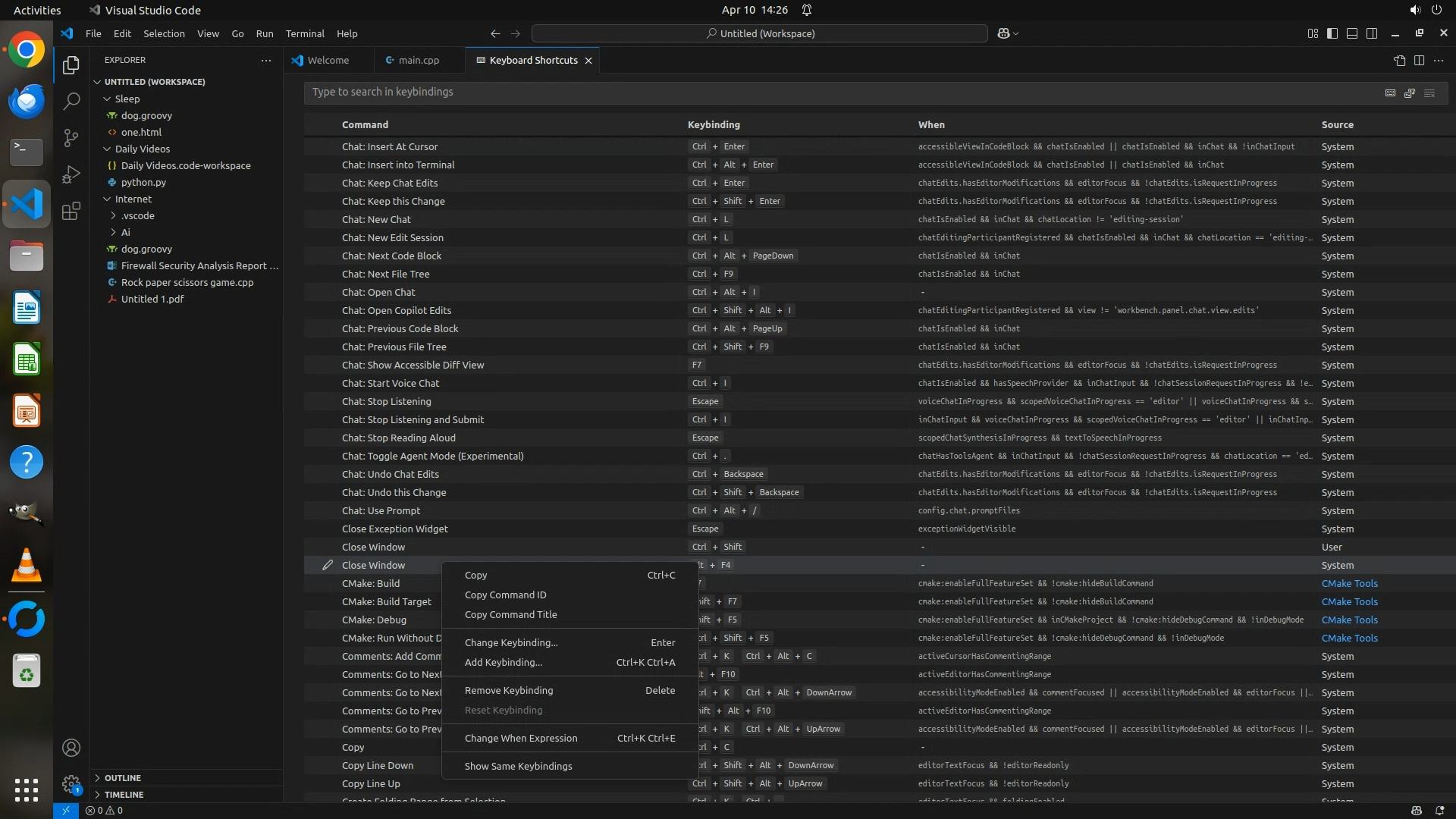Select Remove Keybinding from context menu
1456x819 pixels.
pyautogui.click(x=509, y=690)
